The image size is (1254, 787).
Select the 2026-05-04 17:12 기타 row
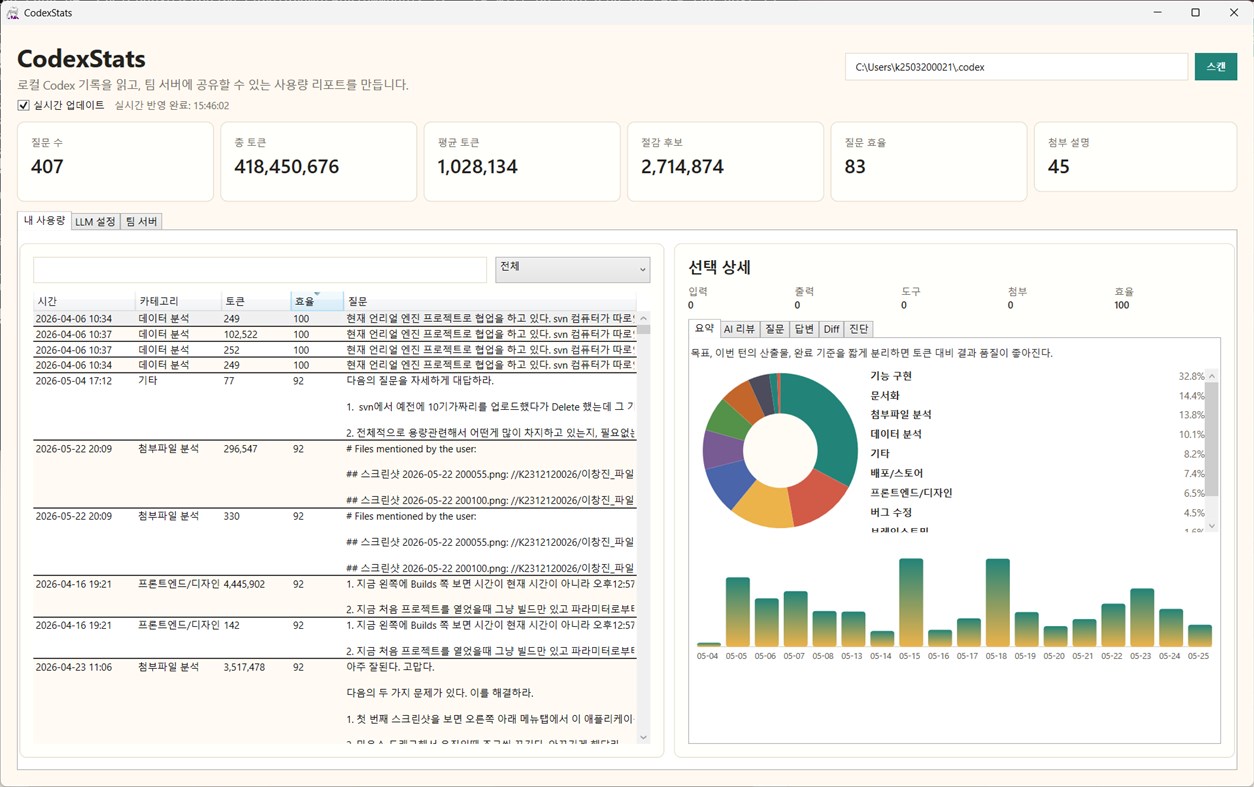click(x=335, y=407)
